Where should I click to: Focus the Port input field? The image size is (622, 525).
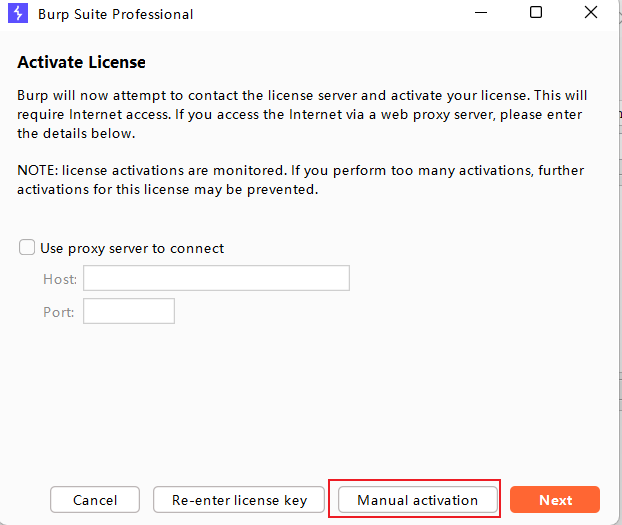pyautogui.click(x=129, y=311)
